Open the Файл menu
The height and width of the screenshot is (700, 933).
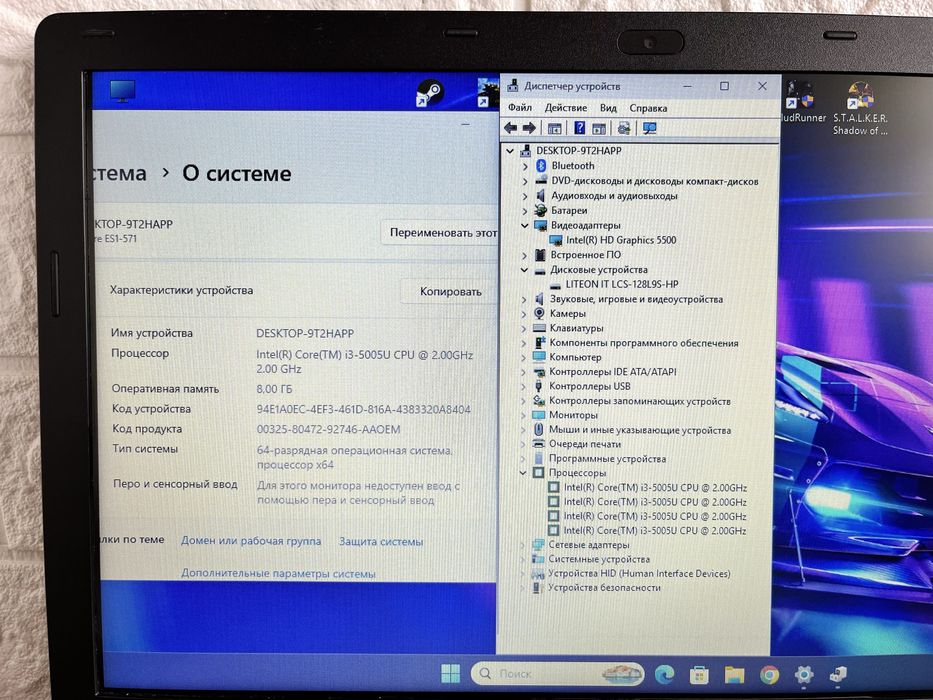pyautogui.click(x=519, y=108)
